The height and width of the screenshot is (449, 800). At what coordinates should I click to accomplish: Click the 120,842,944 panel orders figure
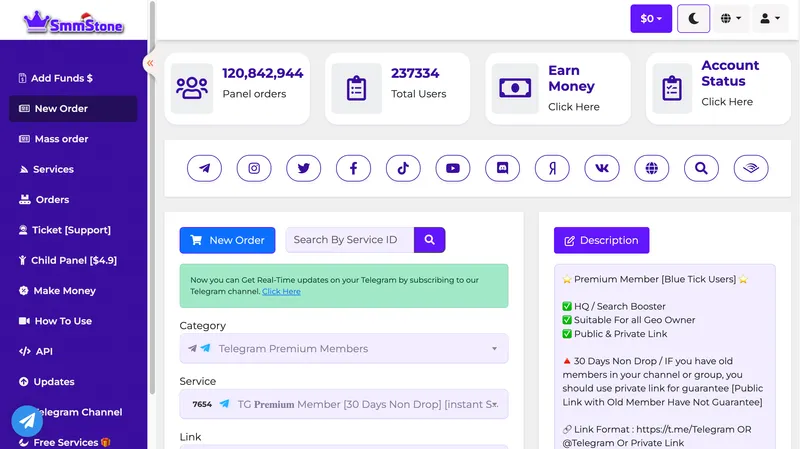(263, 73)
